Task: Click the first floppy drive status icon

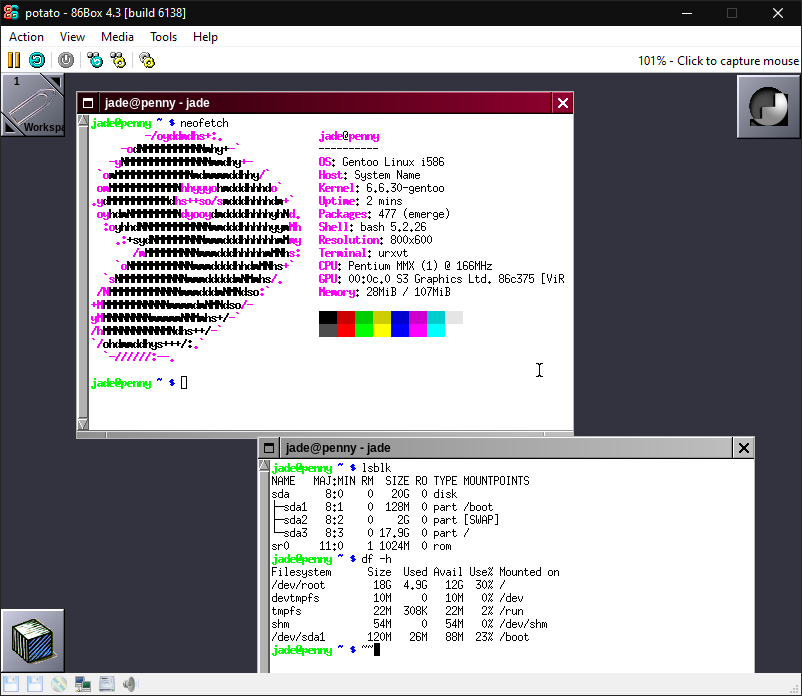Action: (12, 685)
